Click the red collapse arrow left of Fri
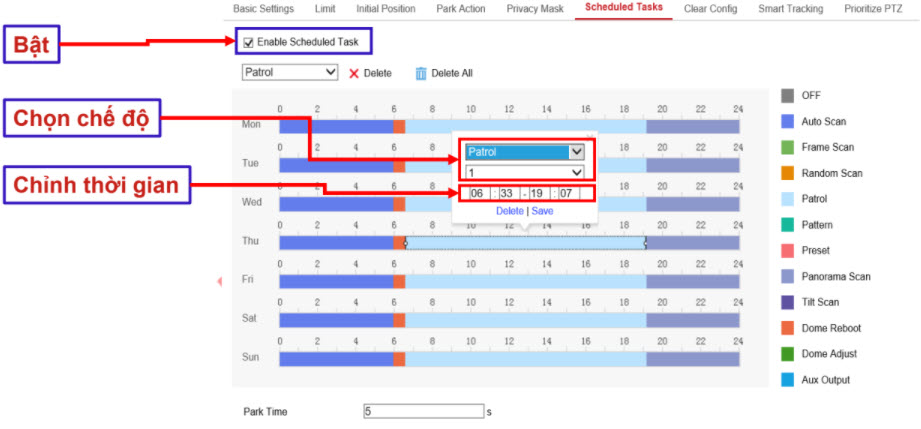 [219, 282]
